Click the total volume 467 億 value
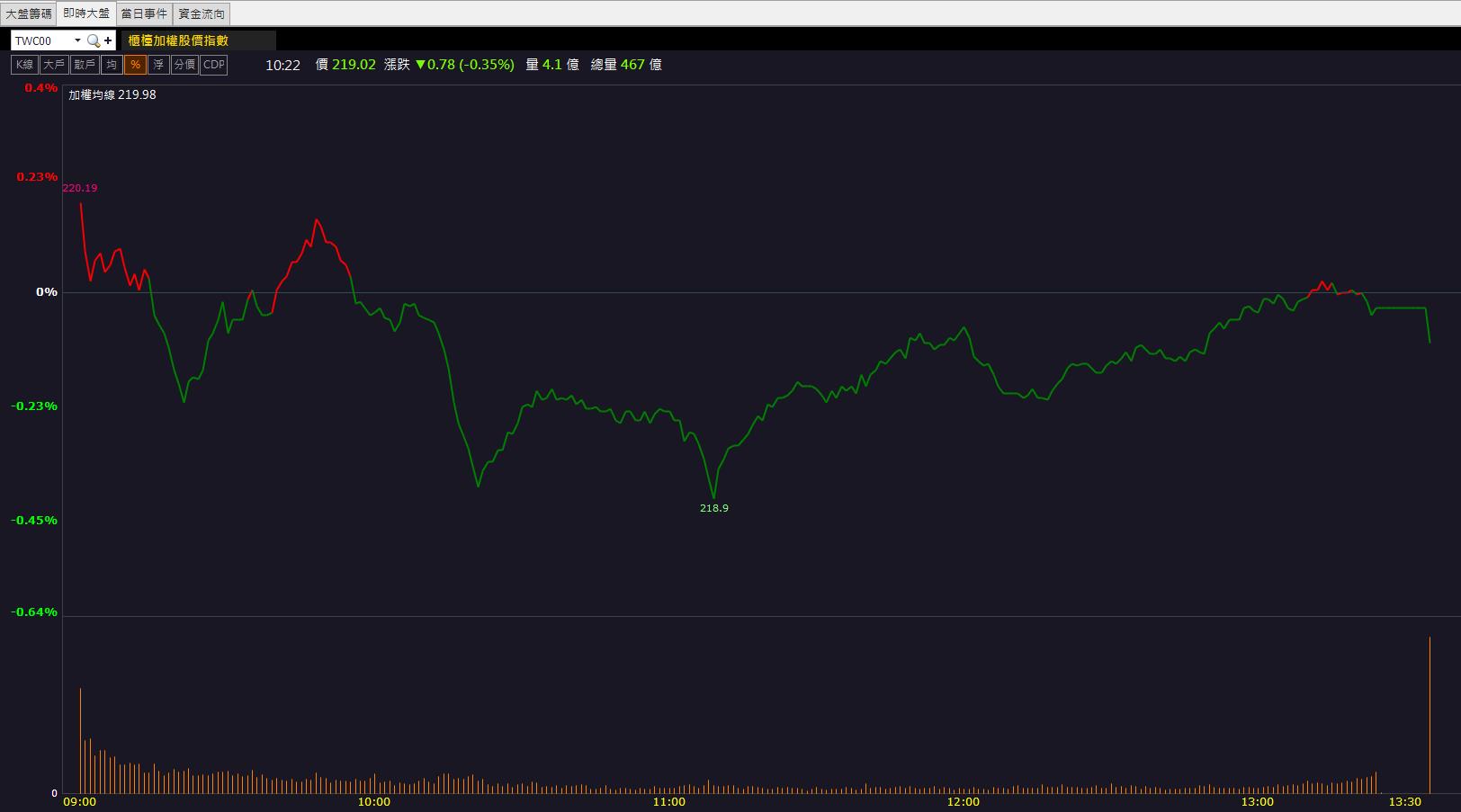The height and width of the screenshot is (812, 1461). [x=641, y=65]
